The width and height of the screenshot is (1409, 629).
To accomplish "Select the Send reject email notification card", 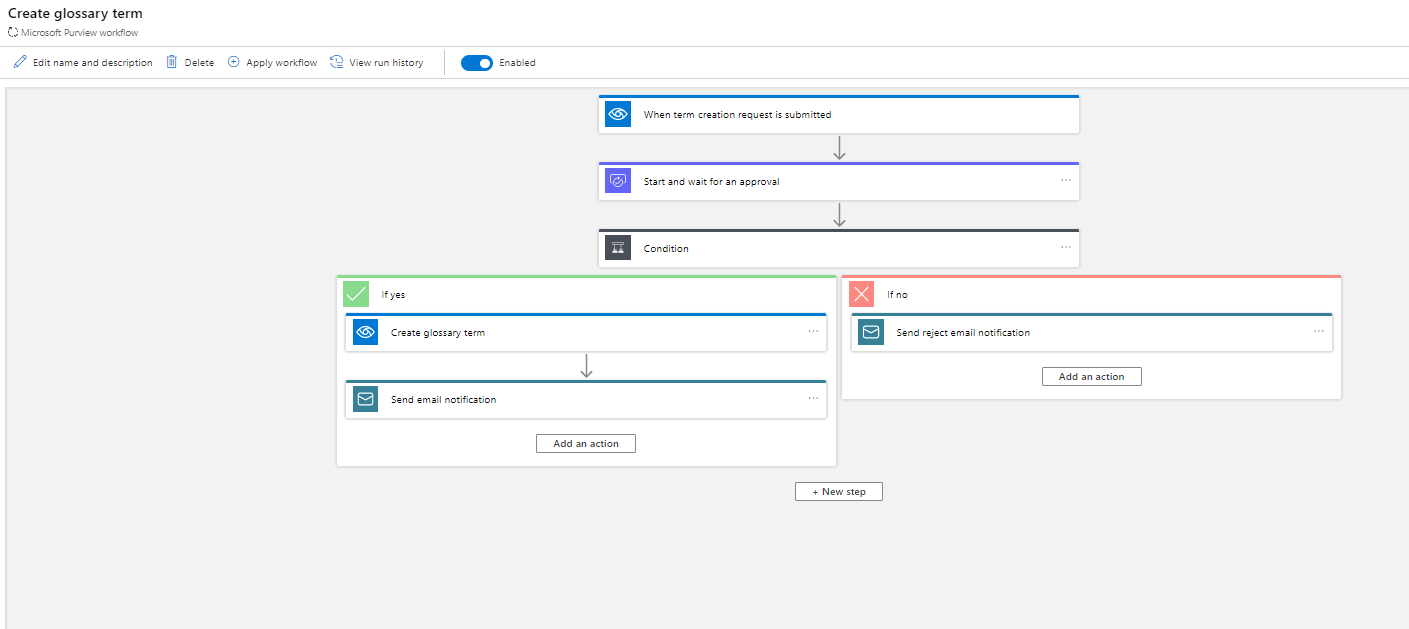I will click(1092, 332).
